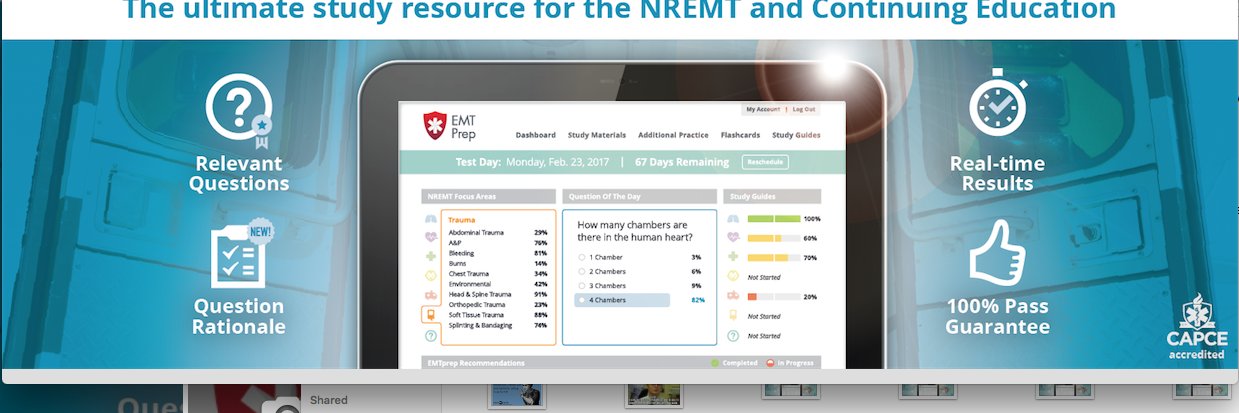Viewport: 1239px width, 413px height.
Task: Select the yellow circle icon in NREMT Focus Areas
Action: (431, 275)
